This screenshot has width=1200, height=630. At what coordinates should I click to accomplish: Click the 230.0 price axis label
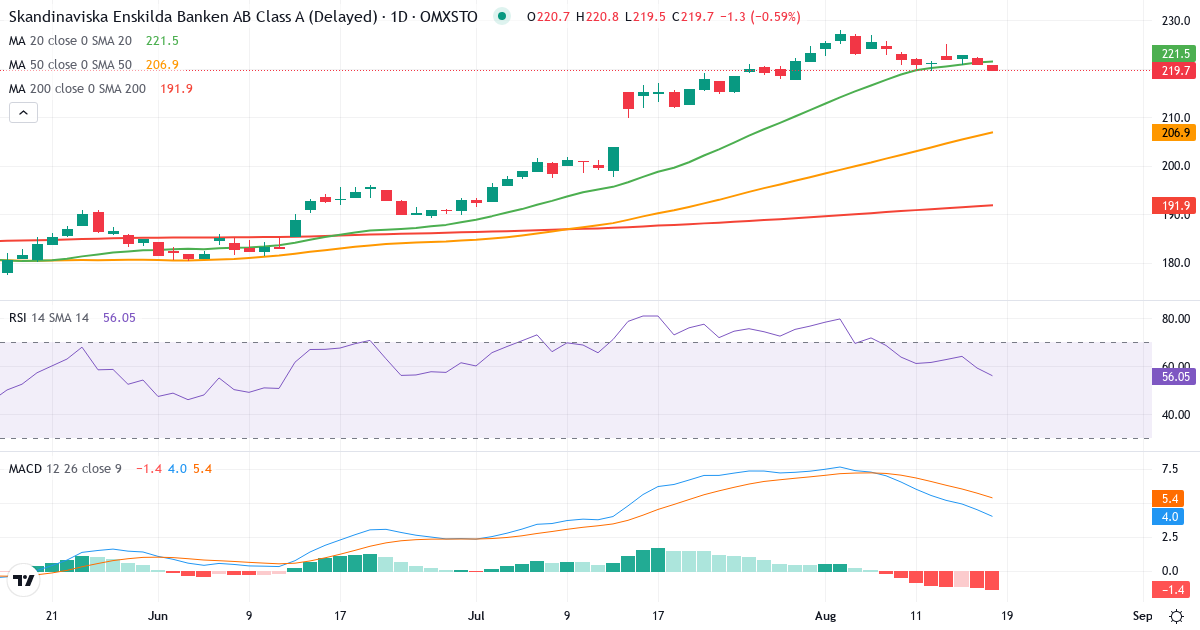pos(1174,21)
